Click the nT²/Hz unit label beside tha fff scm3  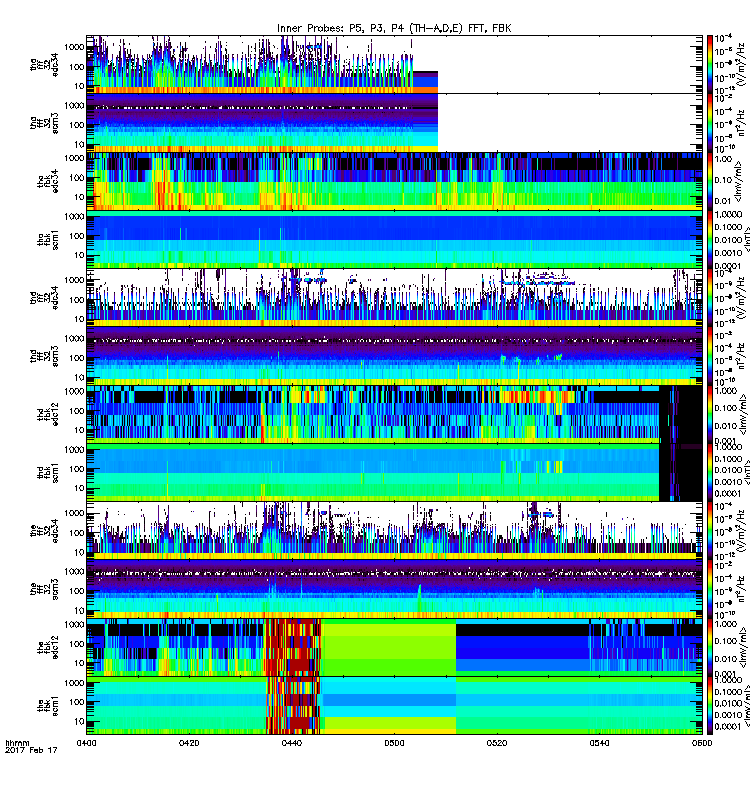coord(741,123)
